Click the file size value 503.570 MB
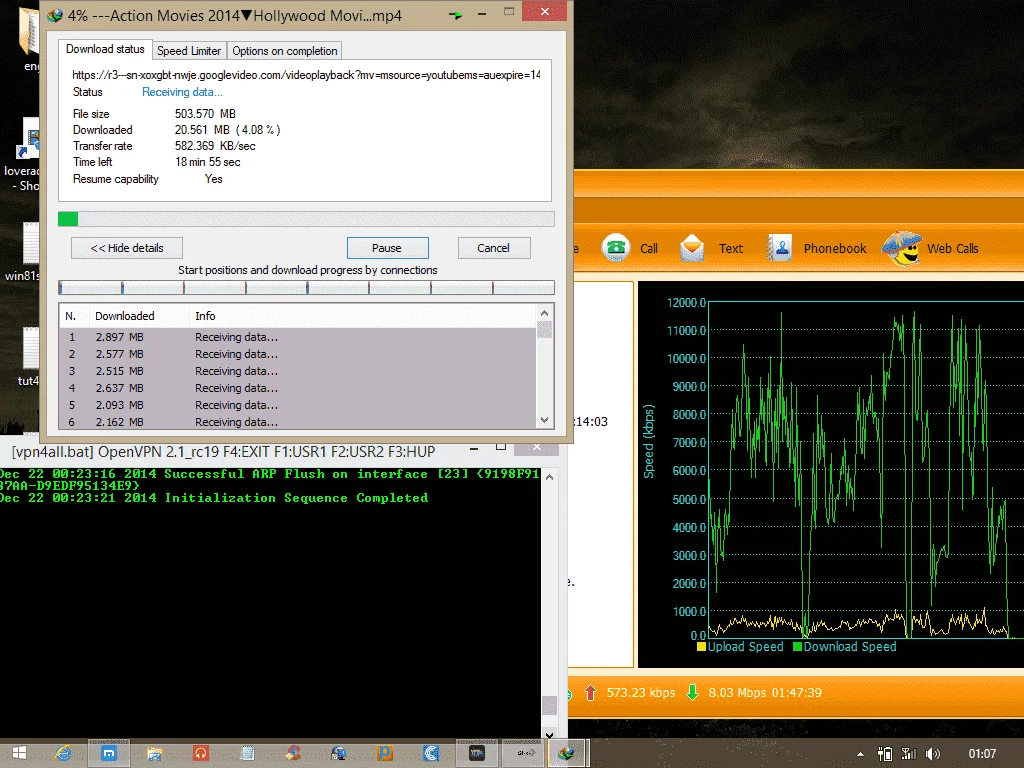This screenshot has width=1024, height=768. point(205,114)
